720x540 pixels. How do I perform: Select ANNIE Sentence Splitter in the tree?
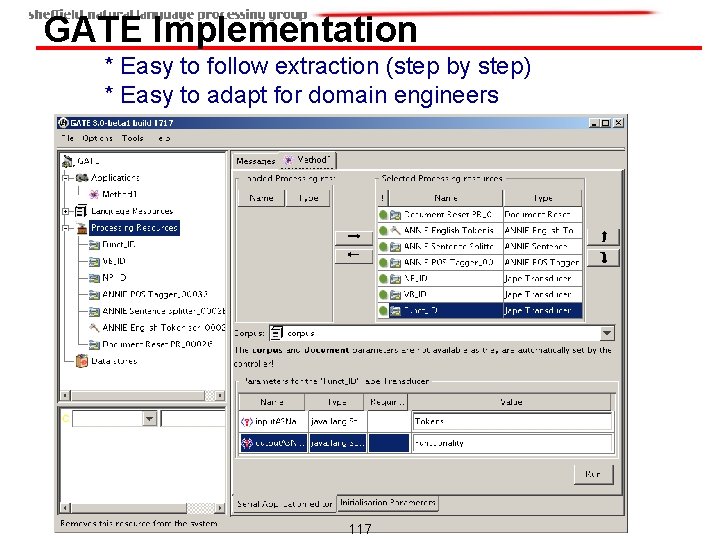[163, 311]
